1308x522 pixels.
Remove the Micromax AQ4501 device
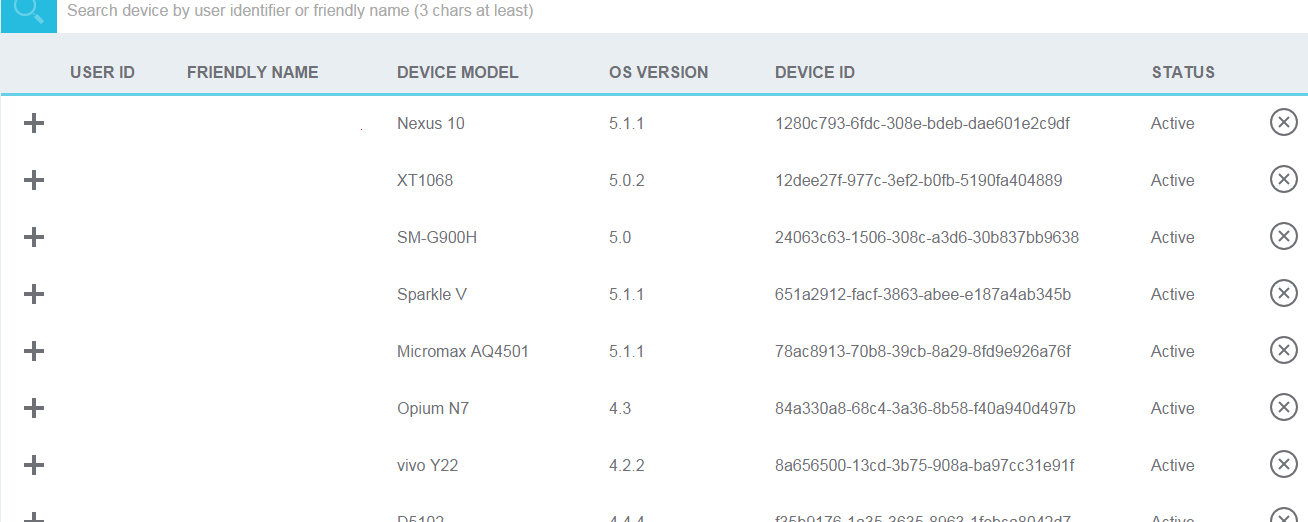tap(1283, 350)
